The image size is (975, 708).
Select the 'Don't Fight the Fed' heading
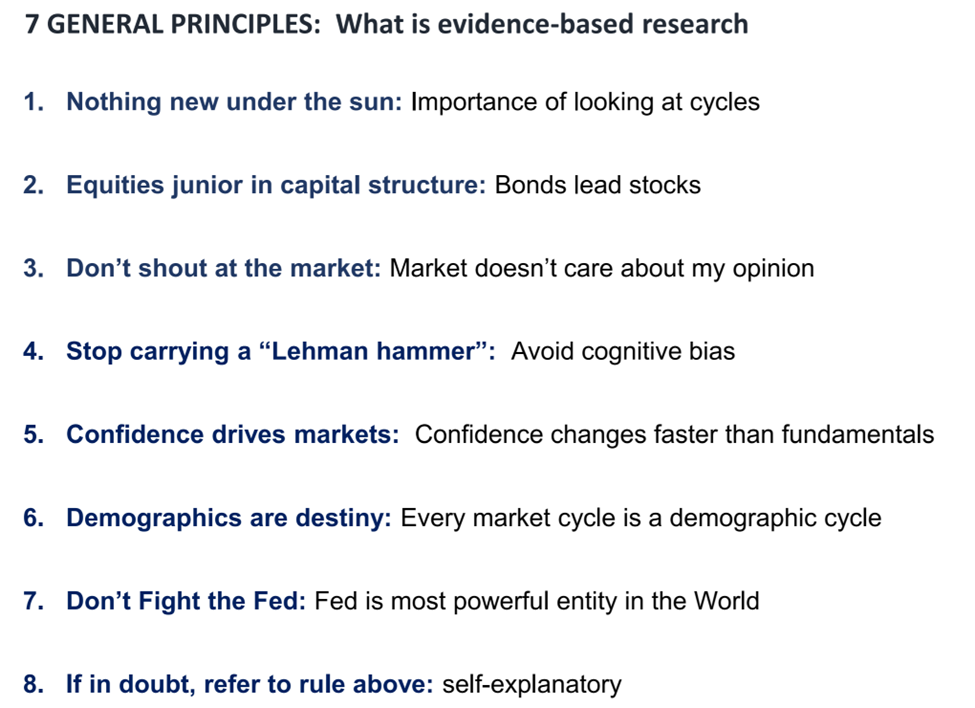[x=186, y=601]
